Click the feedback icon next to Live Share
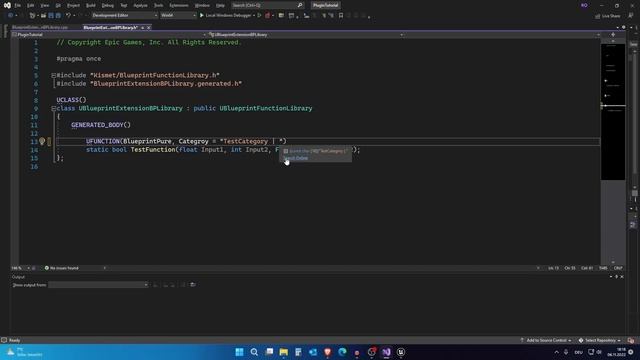Image resolution: width=640 pixels, height=360 pixels. 631,16
